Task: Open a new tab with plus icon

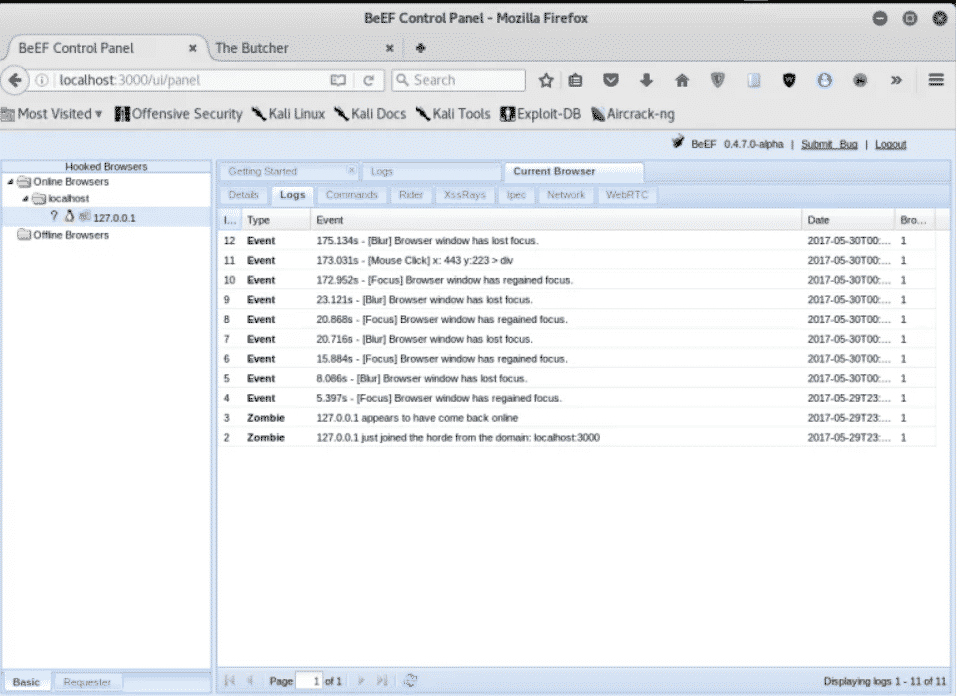Action: [x=420, y=48]
